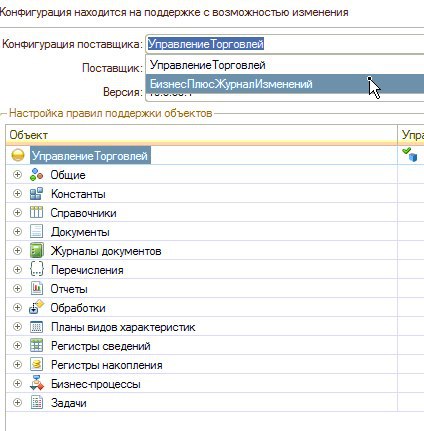Click the truncated Упра column header
This screenshot has height=431, width=424.
(x=411, y=135)
